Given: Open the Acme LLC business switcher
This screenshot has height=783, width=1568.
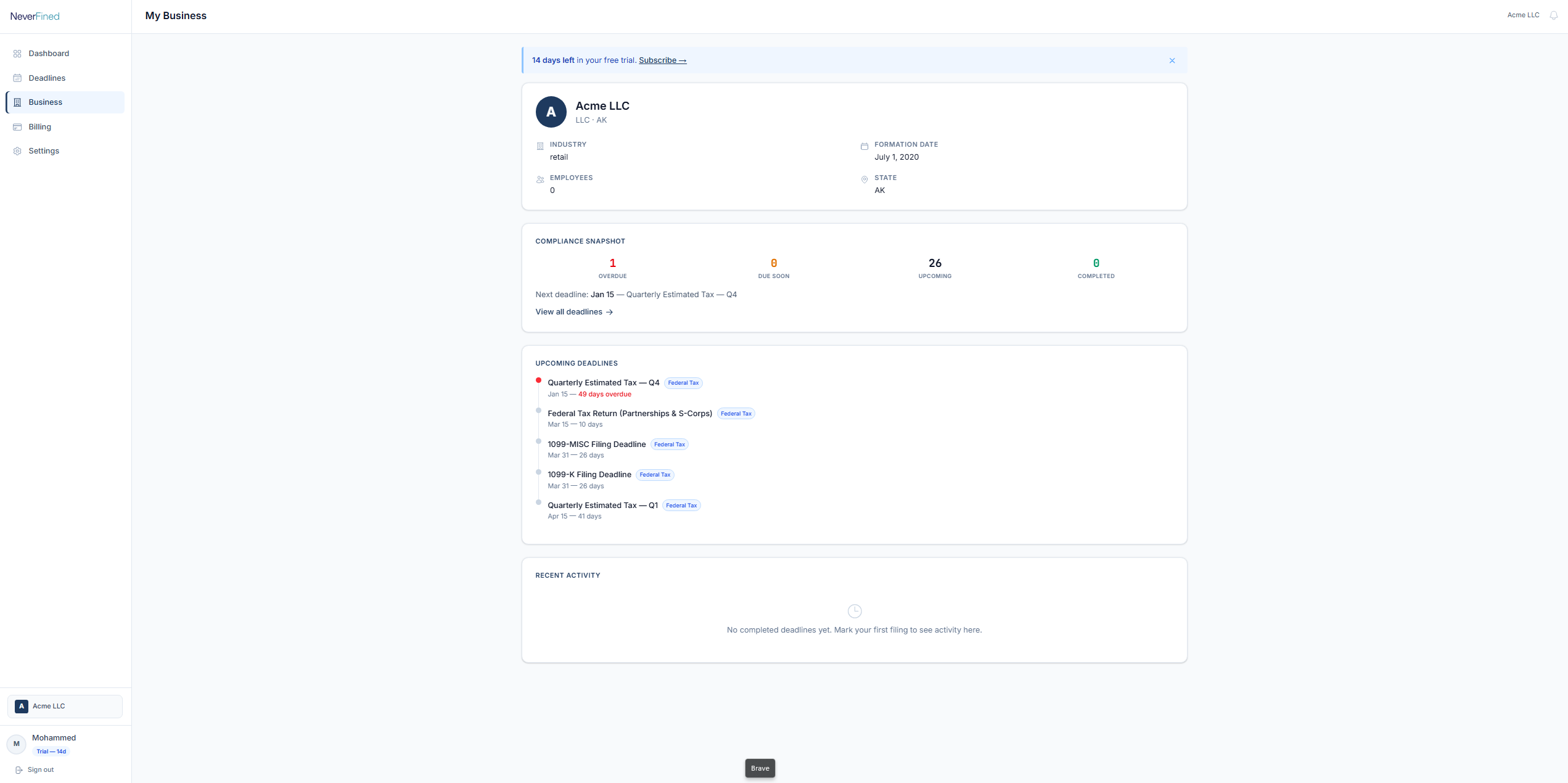Looking at the screenshot, I should 65,707.
